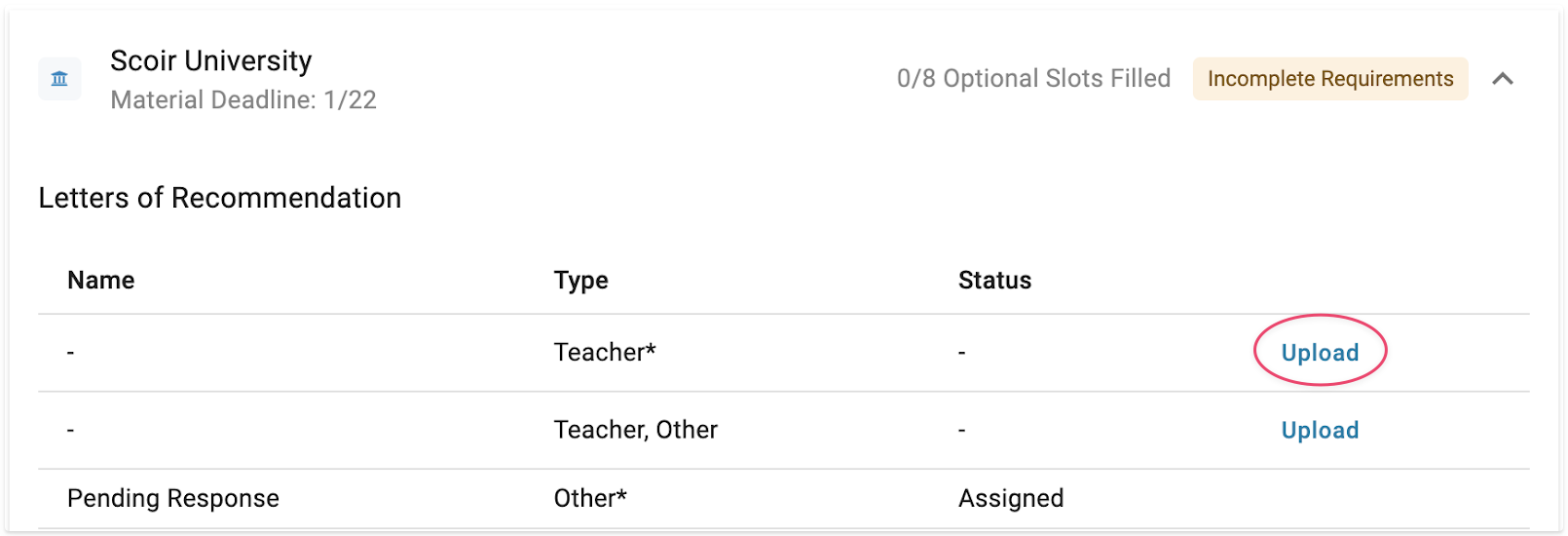The height and width of the screenshot is (536, 1568).
Task: Click the status dash in Teacher, Other row
Action: tap(962, 430)
